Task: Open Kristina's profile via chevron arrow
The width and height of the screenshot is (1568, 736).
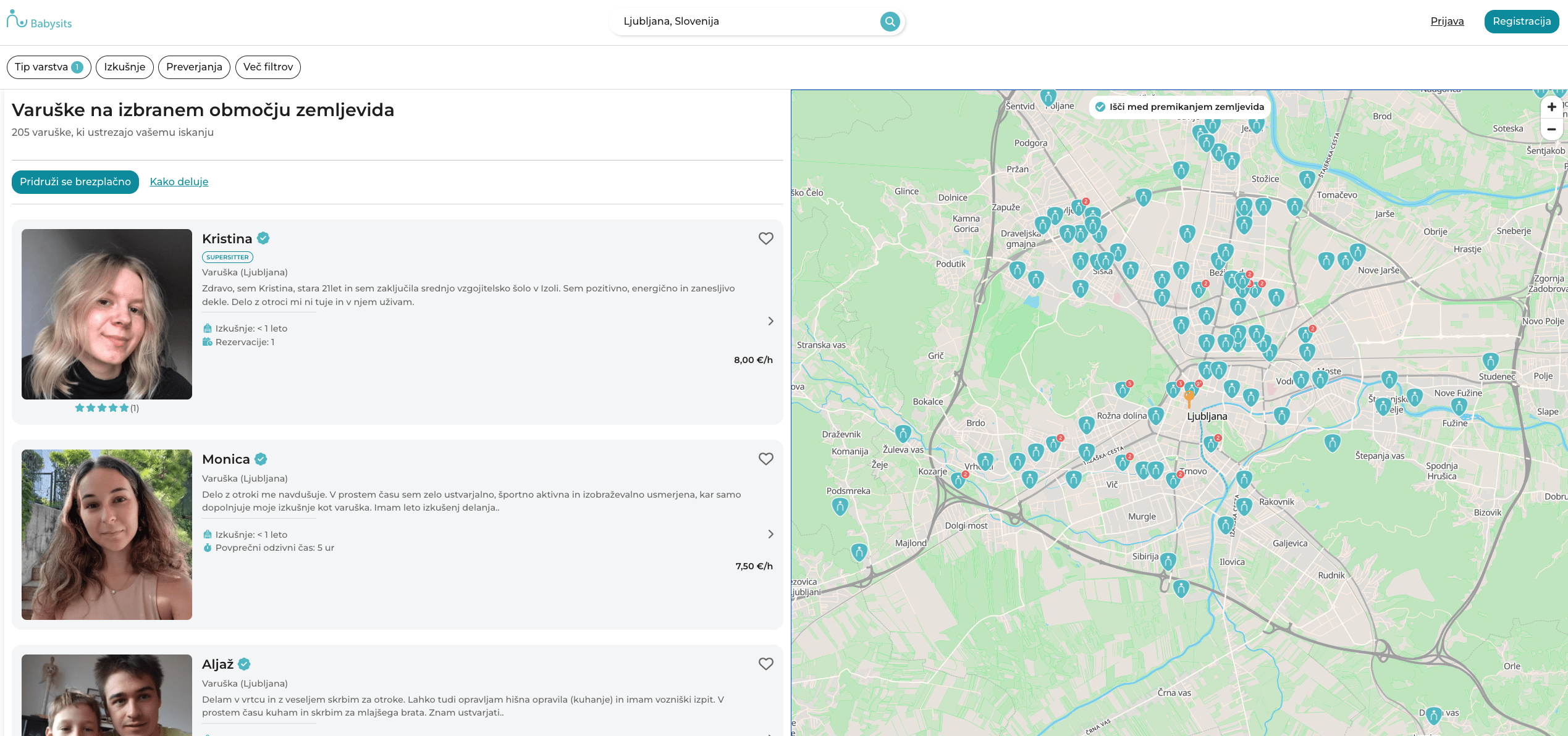Action: pos(770,321)
